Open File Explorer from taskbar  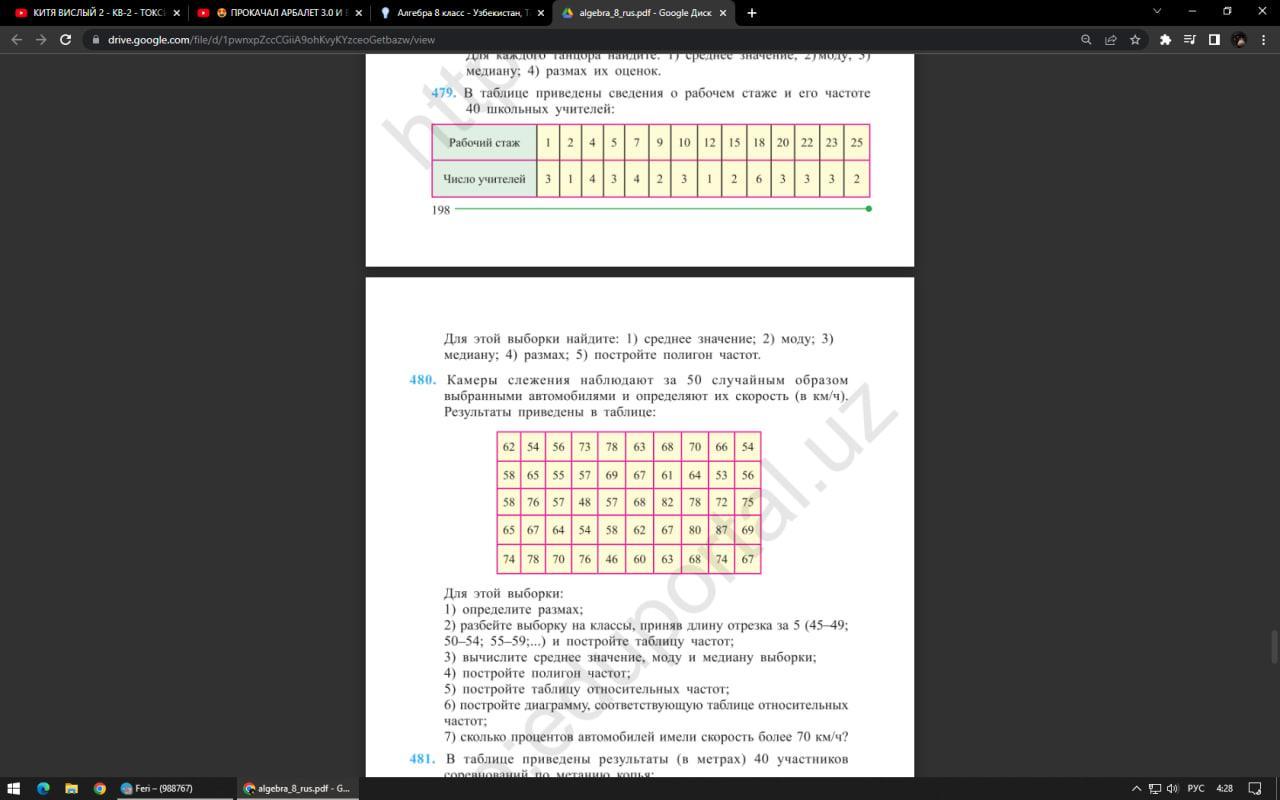[x=71, y=788]
